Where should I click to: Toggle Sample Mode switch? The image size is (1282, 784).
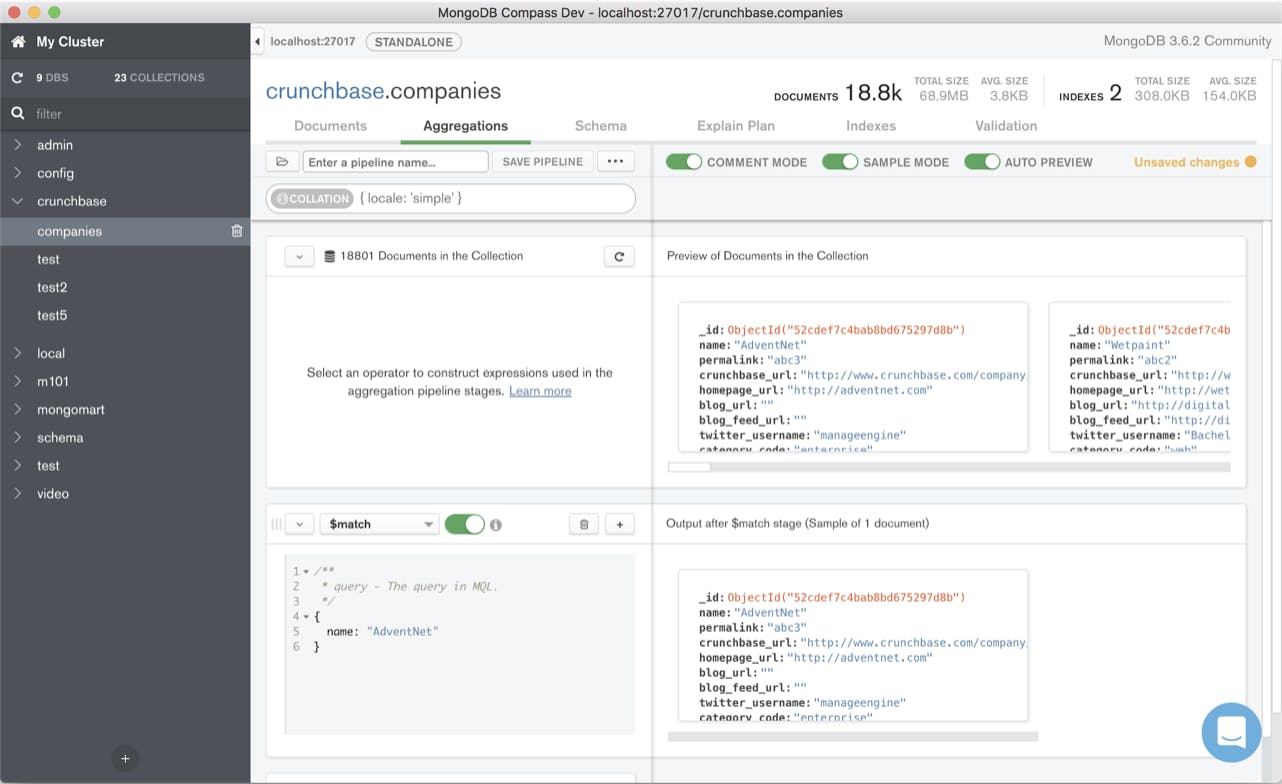[x=840, y=162]
